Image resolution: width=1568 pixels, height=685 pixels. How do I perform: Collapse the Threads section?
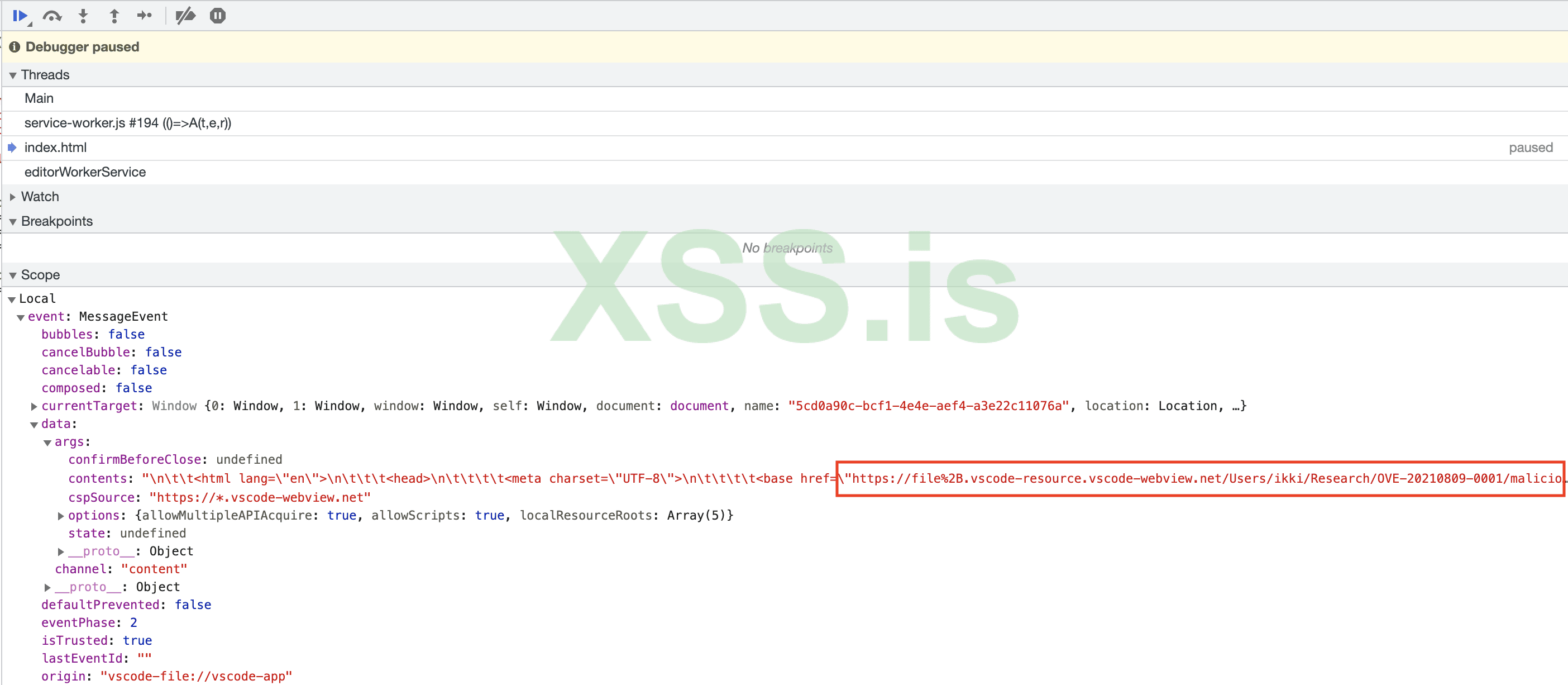[x=13, y=75]
